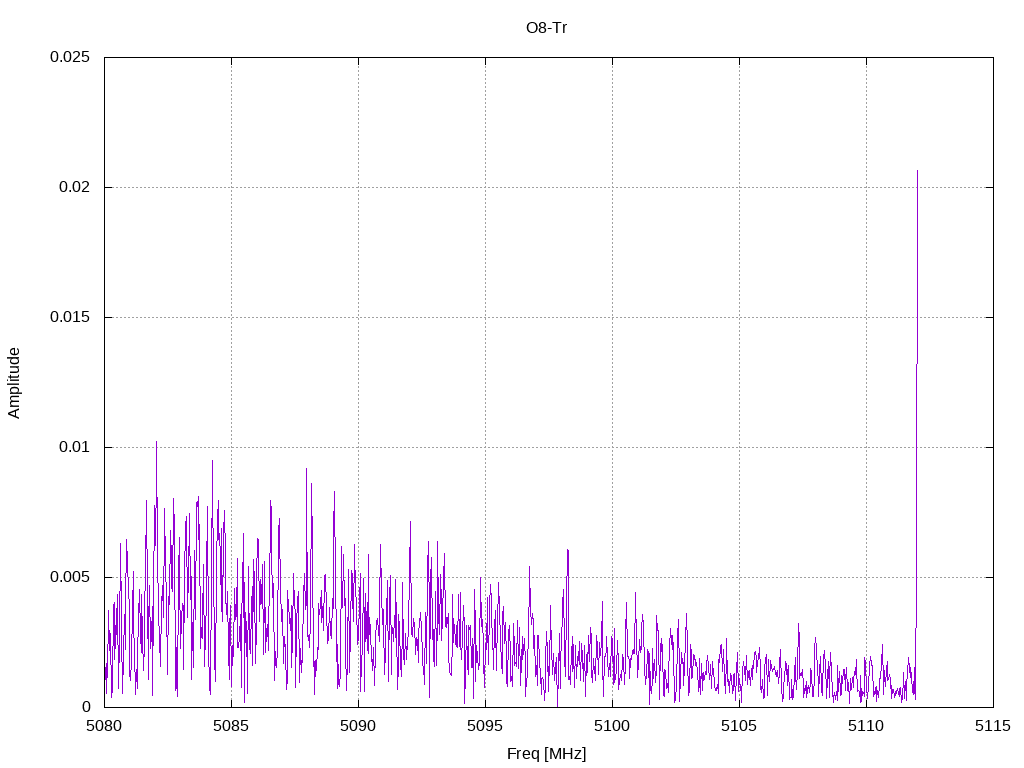The width and height of the screenshot is (1024, 768).
Task: Click y-axis tick label 0.015
Action: [70, 317]
